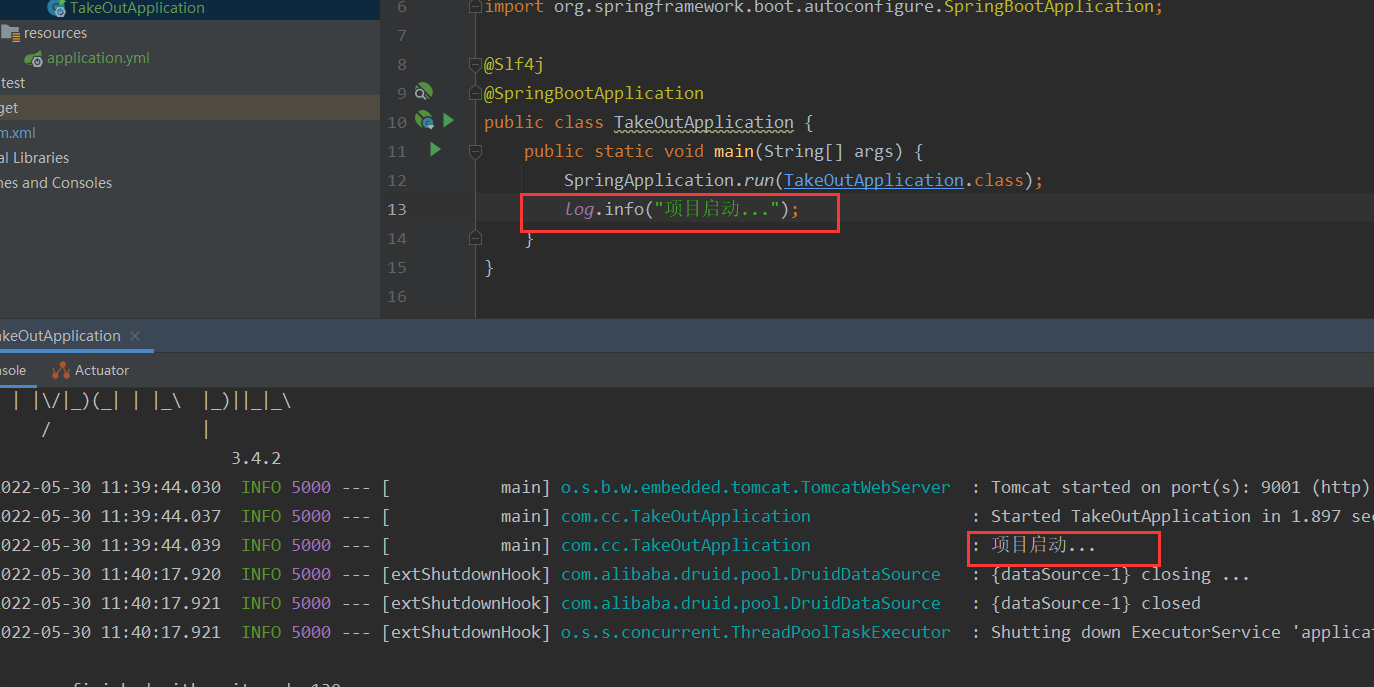Click "{dataSource-1} closing ..." log message
The width and height of the screenshot is (1374, 687).
pos(1120,574)
